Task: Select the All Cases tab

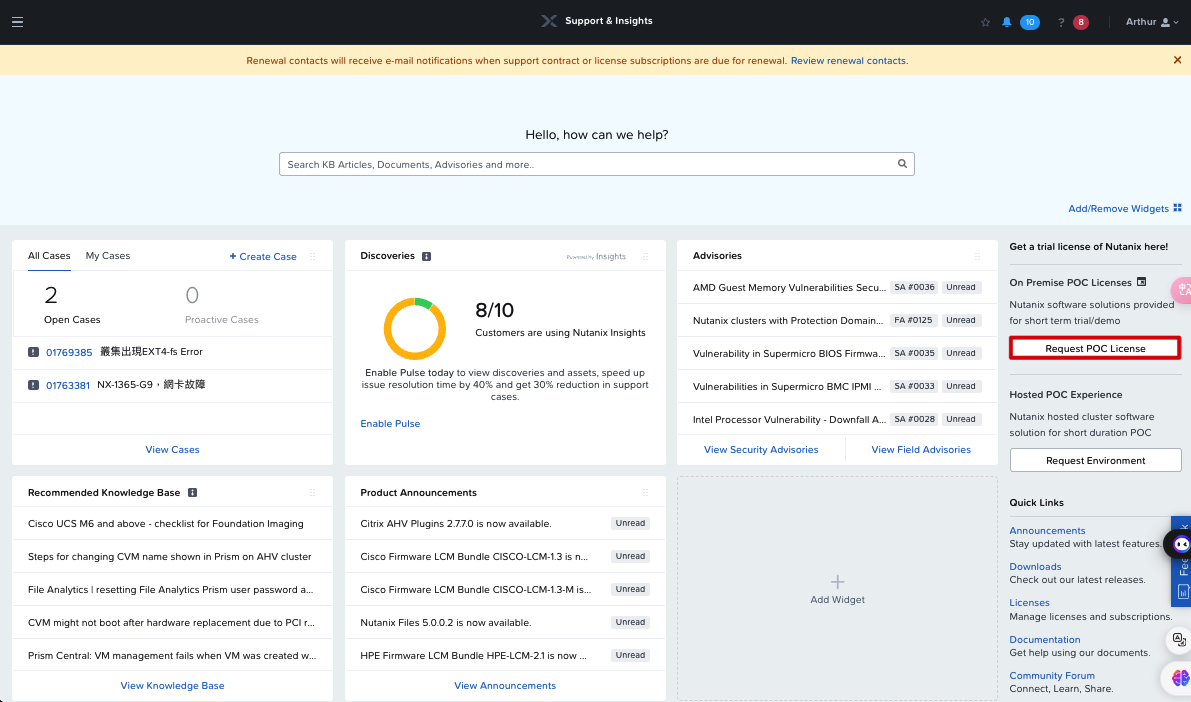Action: click(x=49, y=256)
